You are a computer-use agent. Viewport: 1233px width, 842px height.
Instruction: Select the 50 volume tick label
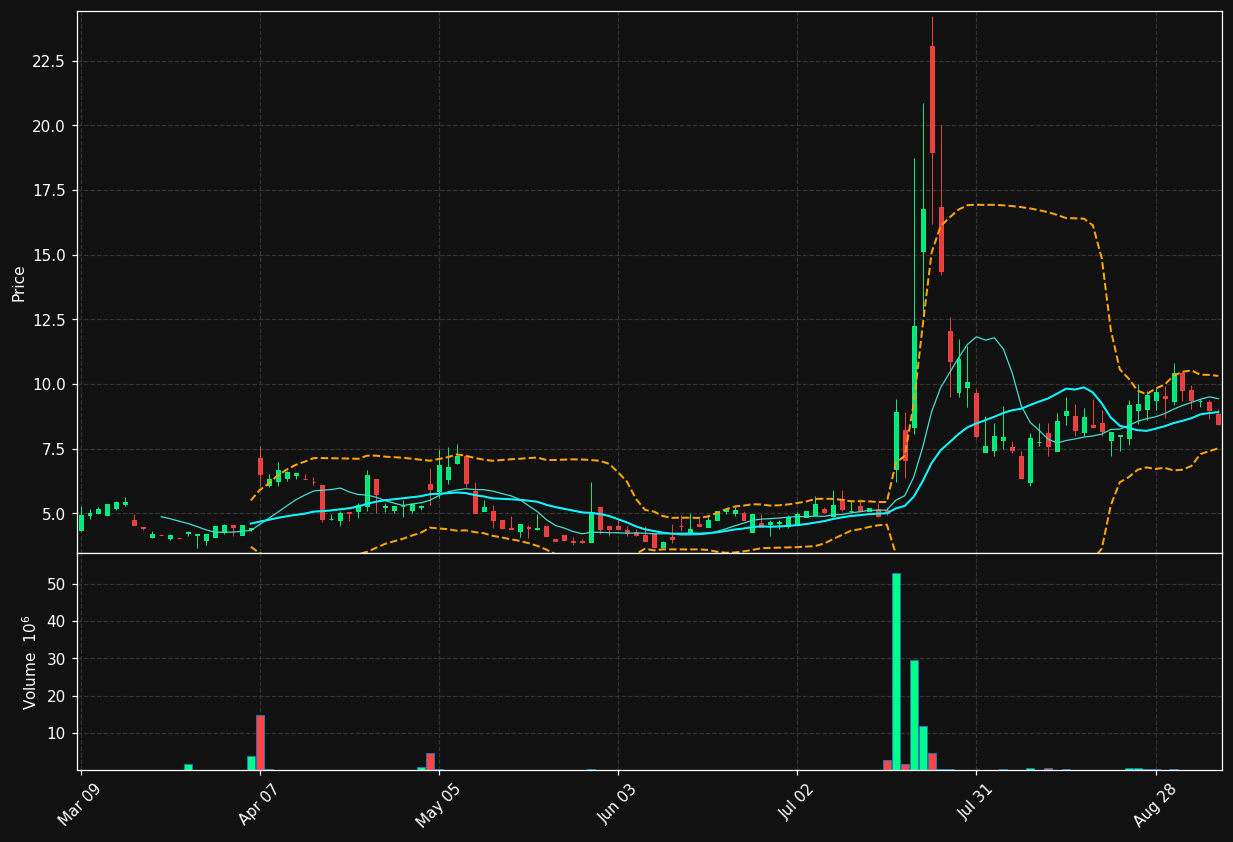(x=56, y=584)
